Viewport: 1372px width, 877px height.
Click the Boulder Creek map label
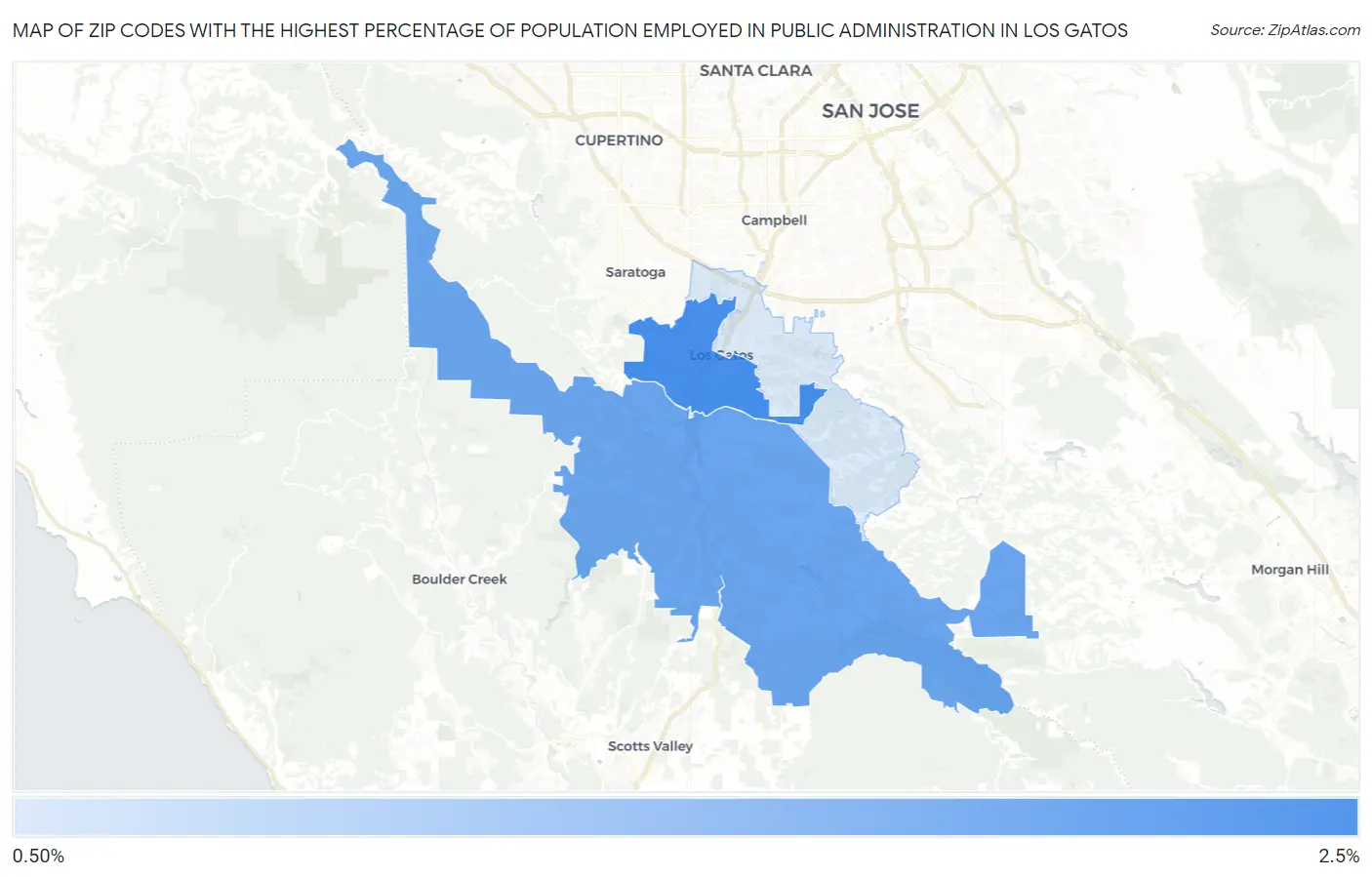point(460,579)
